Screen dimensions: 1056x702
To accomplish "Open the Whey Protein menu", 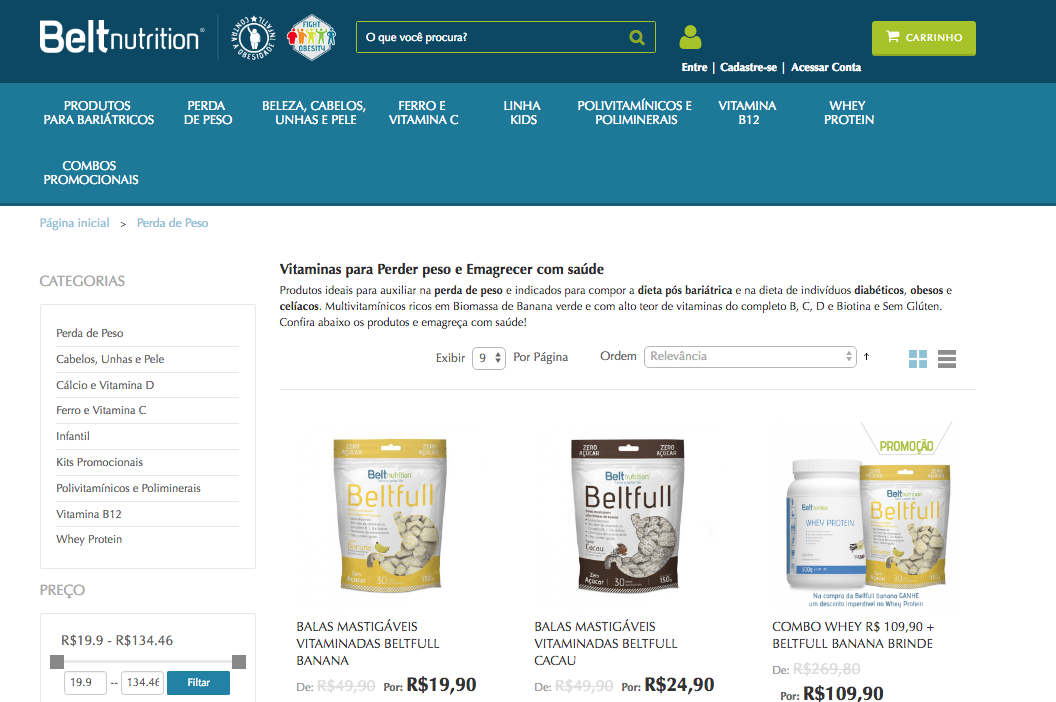I will click(849, 113).
